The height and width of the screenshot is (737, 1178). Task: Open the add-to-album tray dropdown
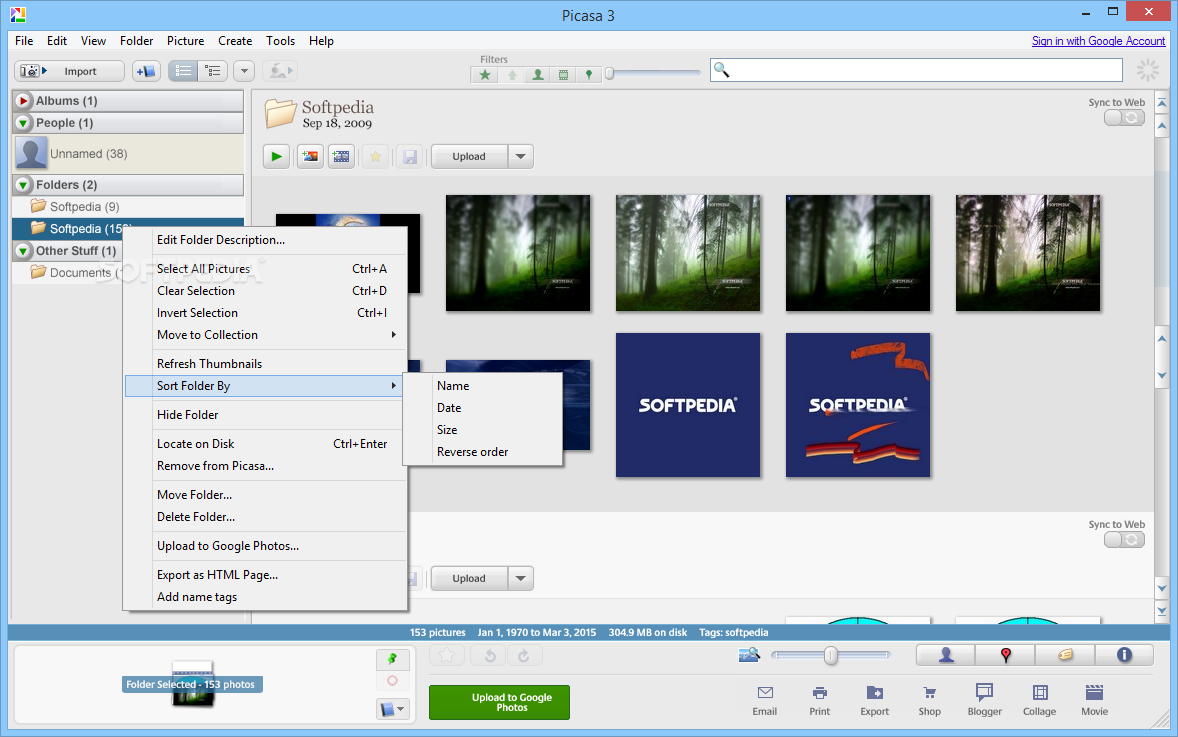[392, 708]
